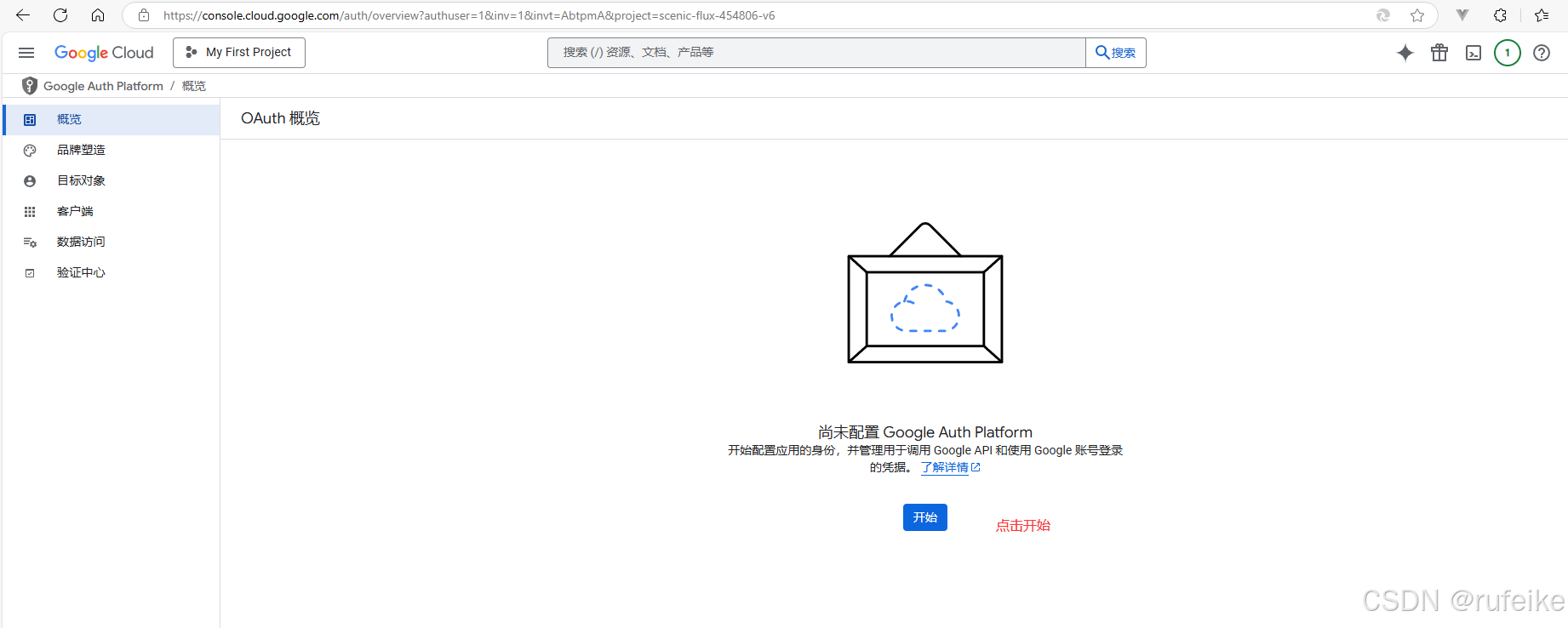
Task: Click the lock icon in the address bar
Action: [x=144, y=15]
